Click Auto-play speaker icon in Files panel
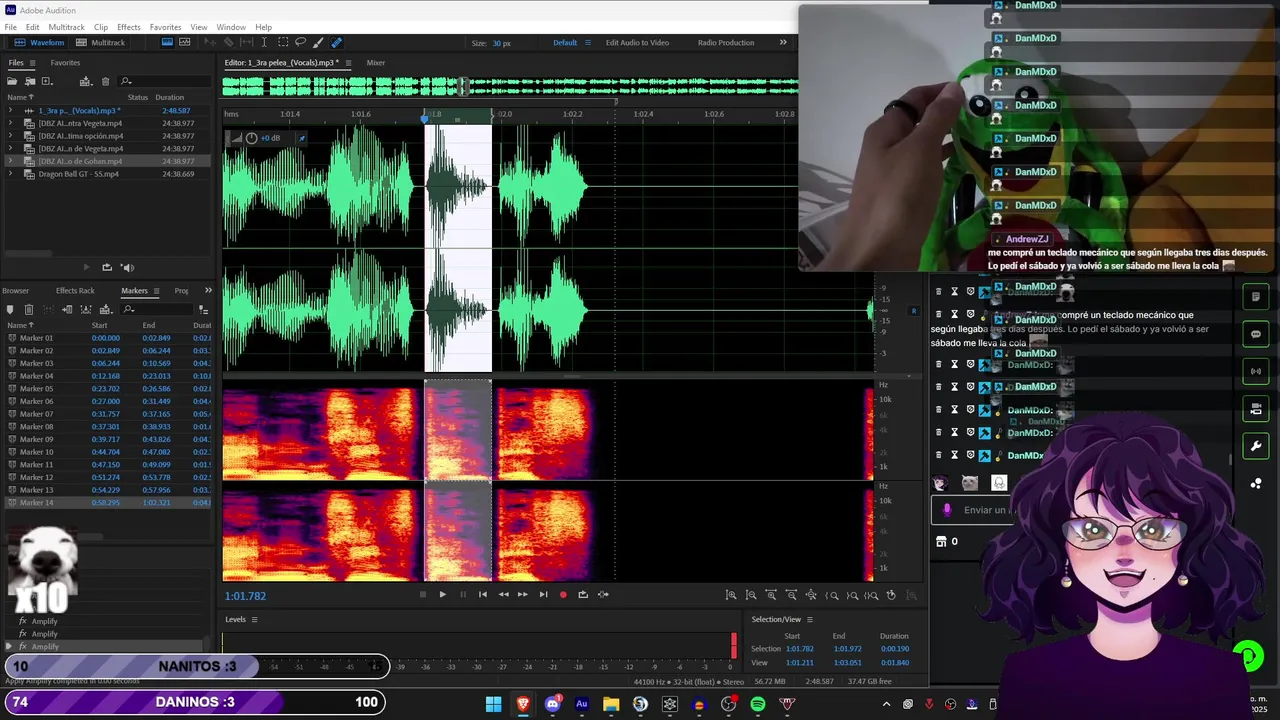This screenshot has height=720, width=1280. 127,267
